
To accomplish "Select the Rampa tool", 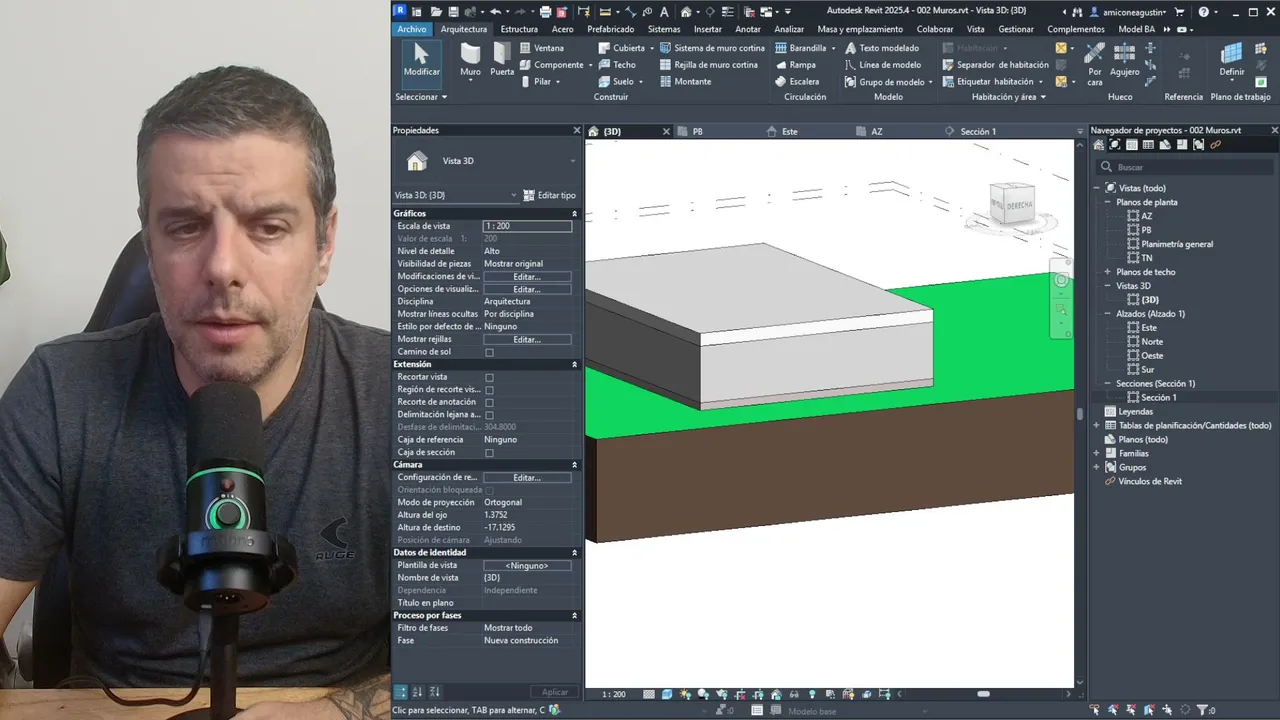I will coord(795,65).
